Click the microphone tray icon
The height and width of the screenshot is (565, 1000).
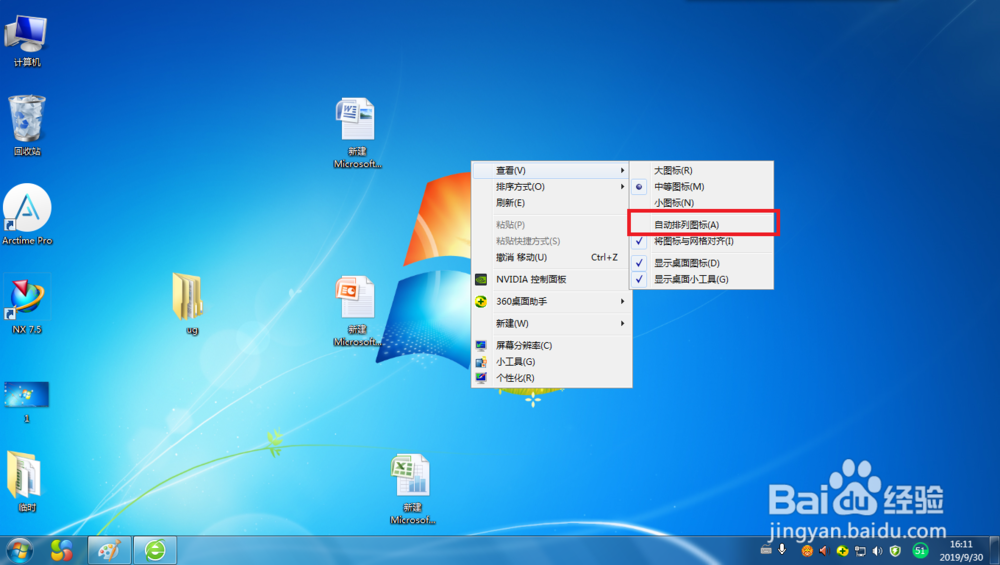(x=782, y=550)
